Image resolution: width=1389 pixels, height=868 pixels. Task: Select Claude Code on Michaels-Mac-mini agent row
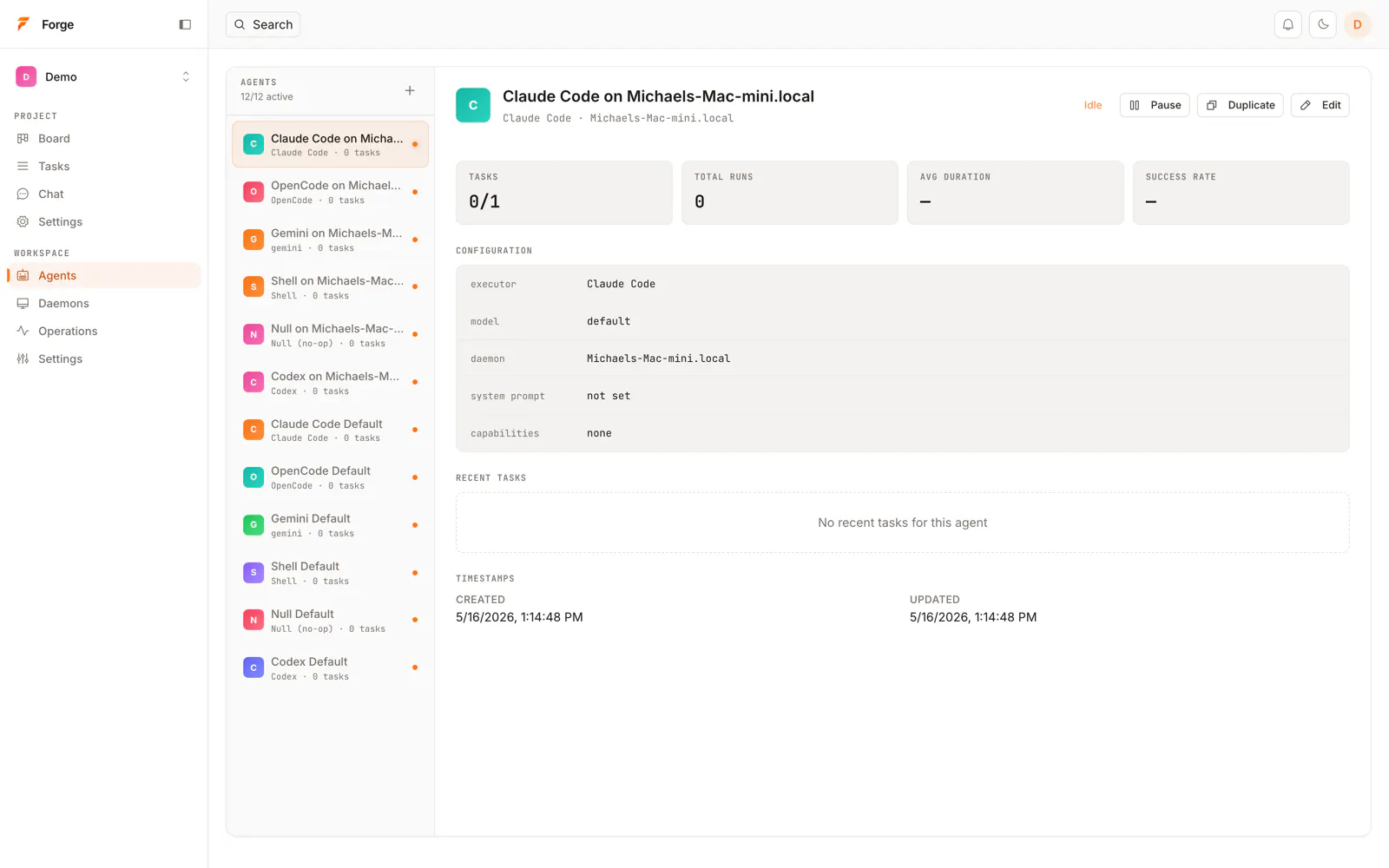330,144
